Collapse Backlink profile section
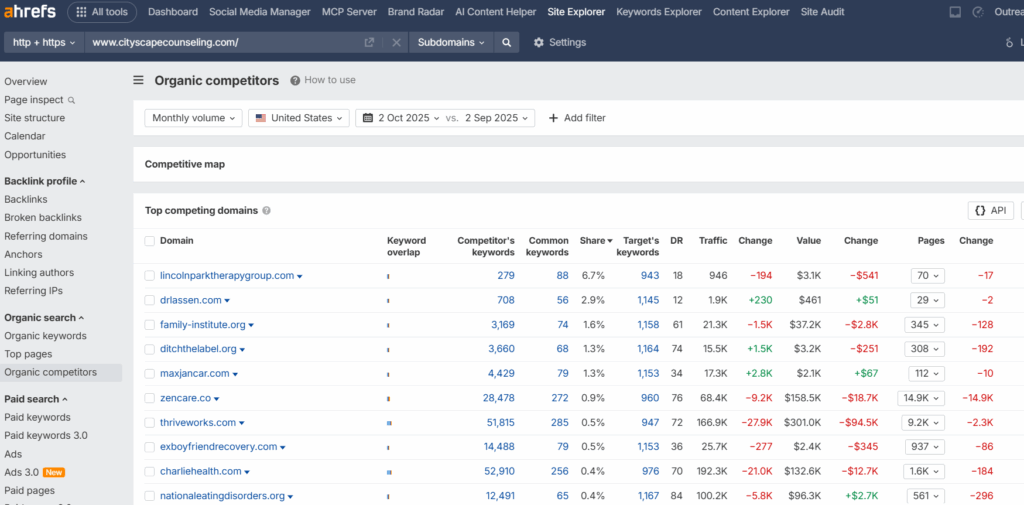 pyautogui.click(x=44, y=181)
